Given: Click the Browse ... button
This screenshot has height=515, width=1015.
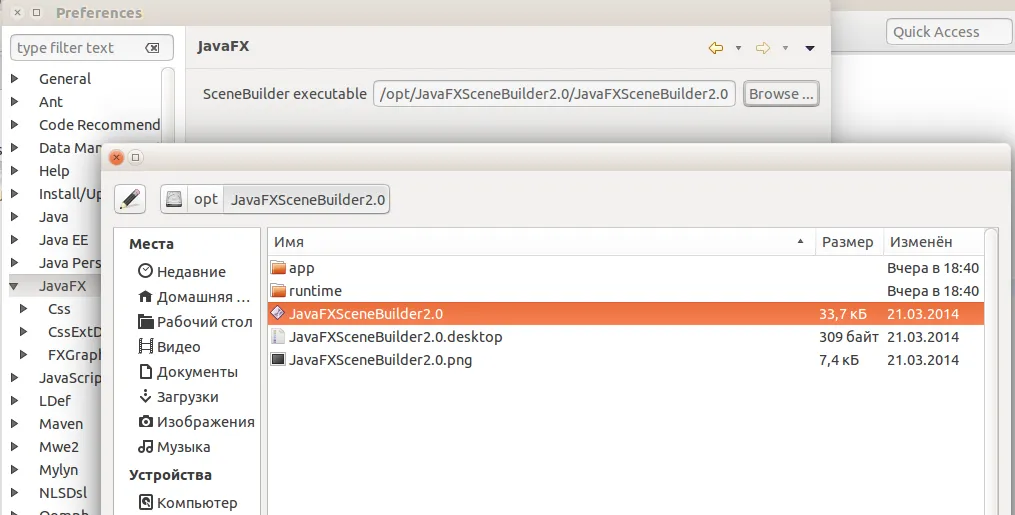Looking at the screenshot, I should [781, 94].
